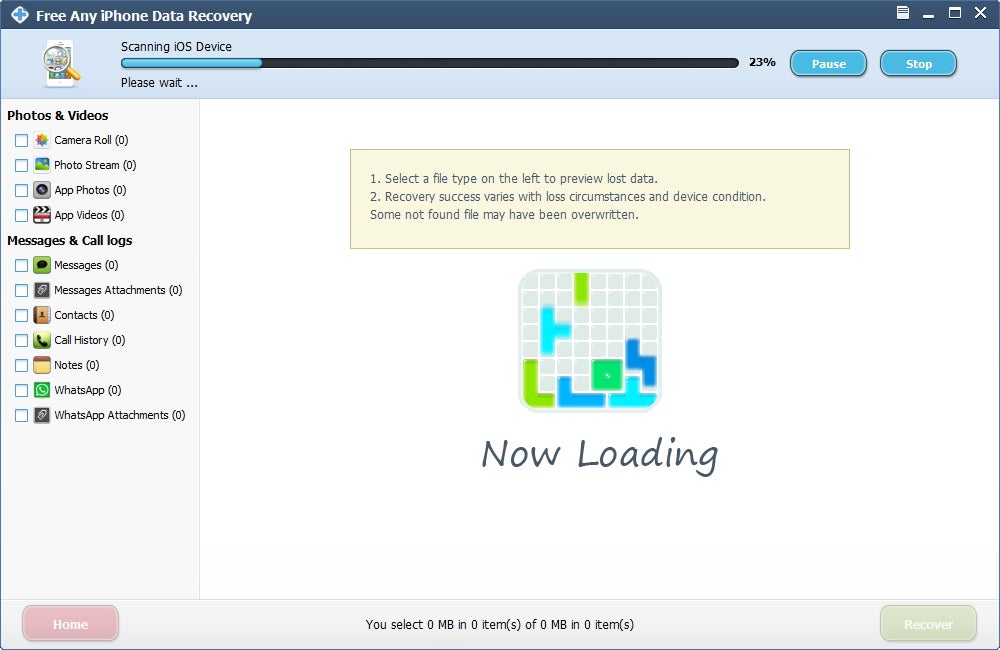This screenshot has height=650, width=1000.
Task: Go back with the Home button
Action: 70,624
